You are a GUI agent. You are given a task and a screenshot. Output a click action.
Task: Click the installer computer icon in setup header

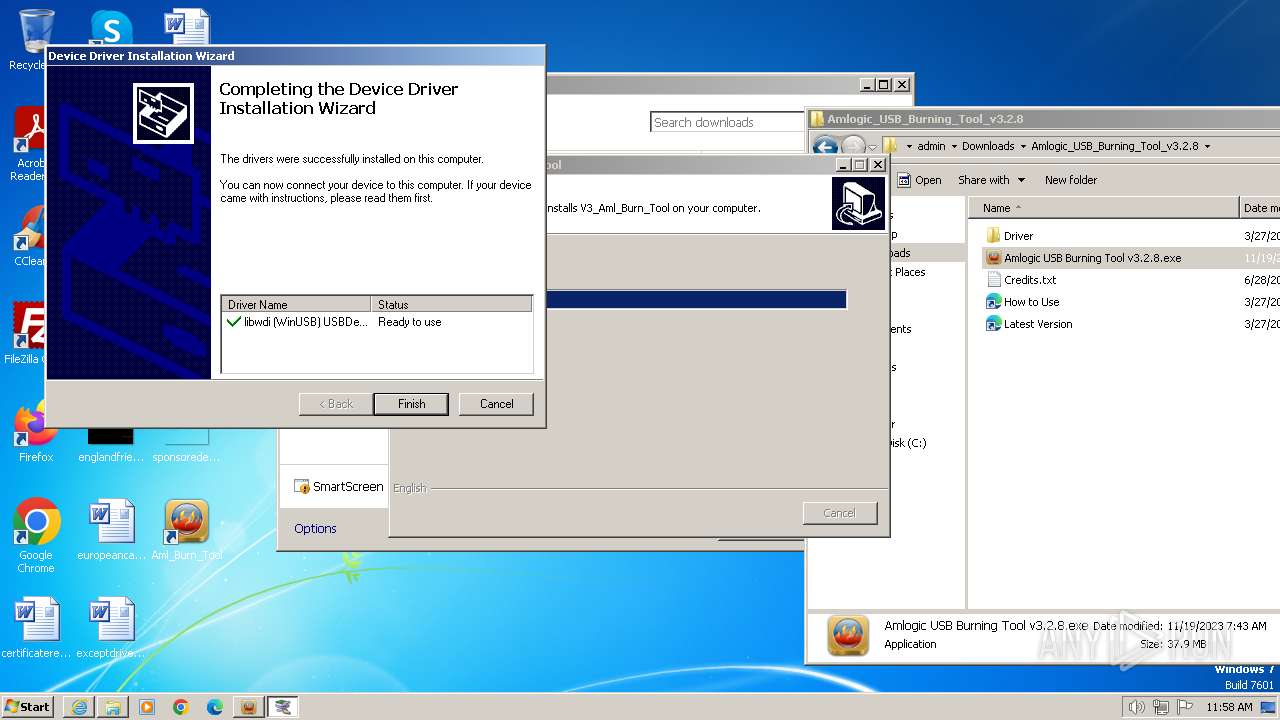click(x=858, y=203)
